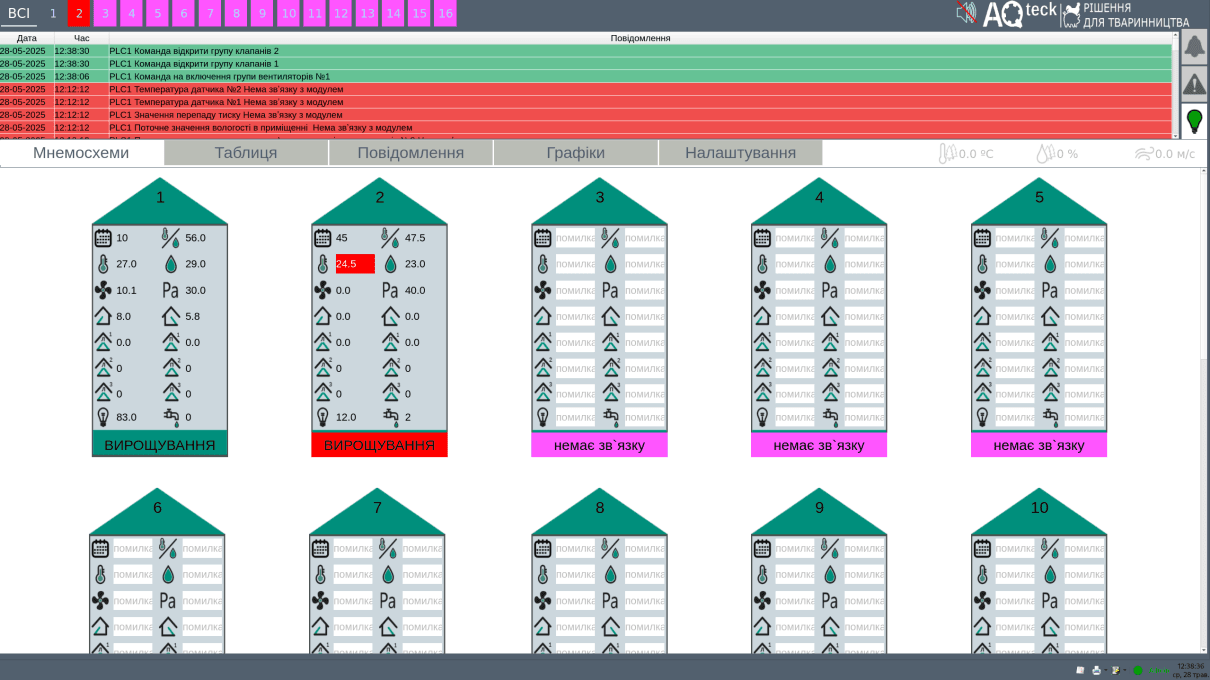The height and width of the screenshot is (680, 1210).
Task: Select the fan icon in house 1
Action: click(x=102, y=291)
